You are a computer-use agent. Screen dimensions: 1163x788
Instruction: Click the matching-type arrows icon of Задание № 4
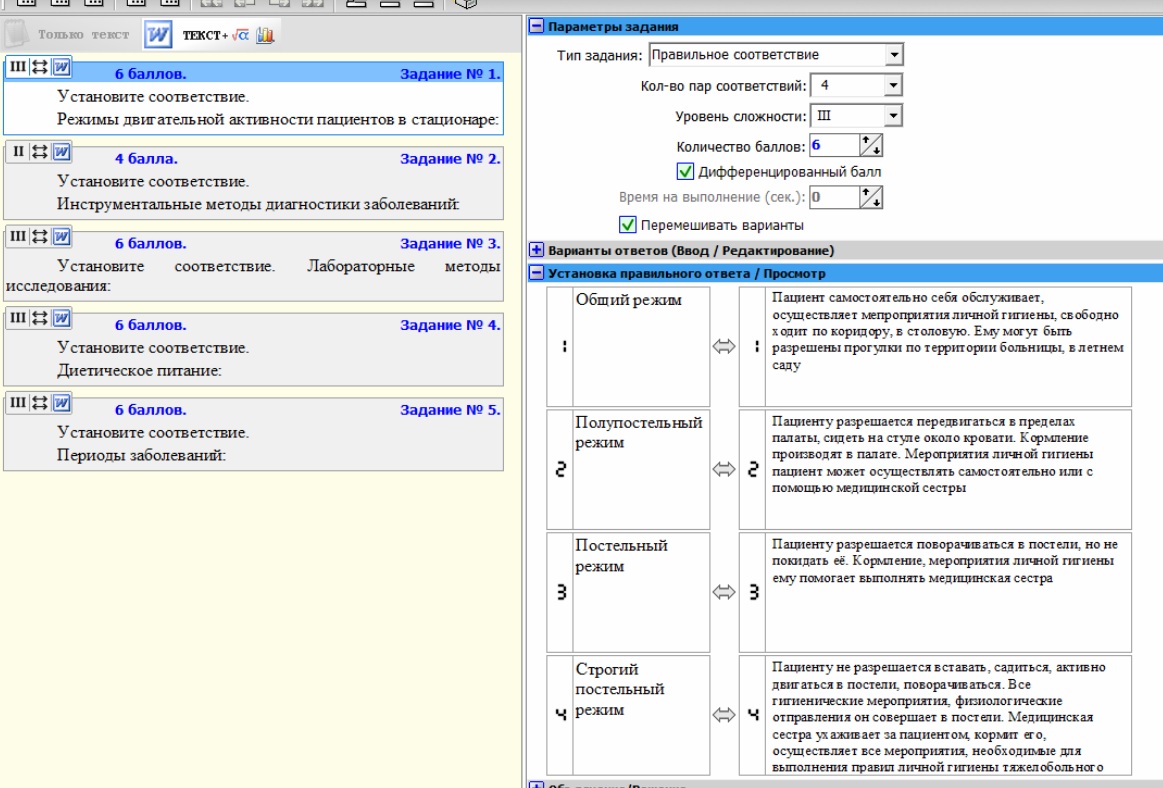click(x=39, y=318)
